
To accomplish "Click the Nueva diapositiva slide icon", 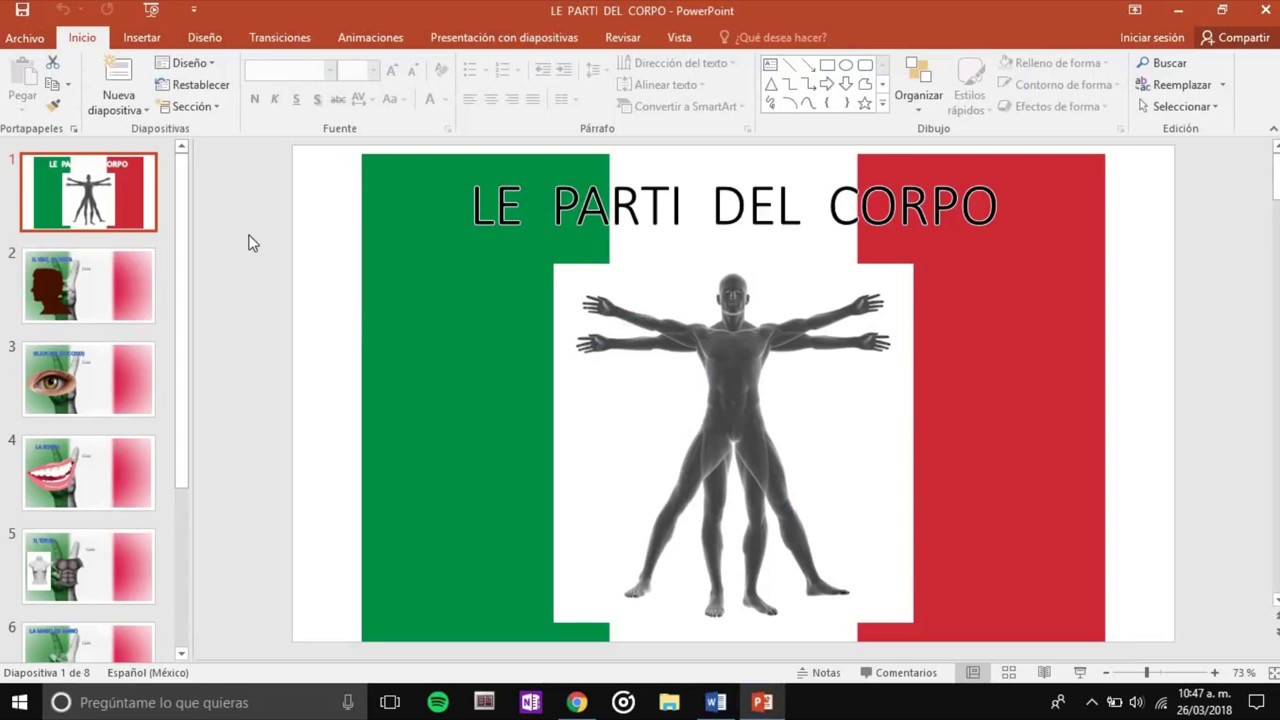I will tap(118, 70).
